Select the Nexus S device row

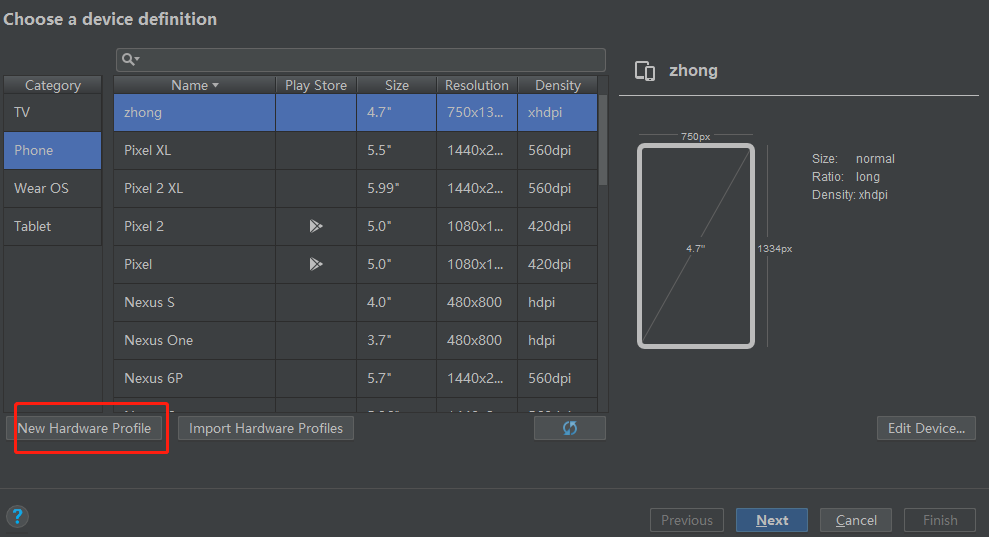point(356,302)
